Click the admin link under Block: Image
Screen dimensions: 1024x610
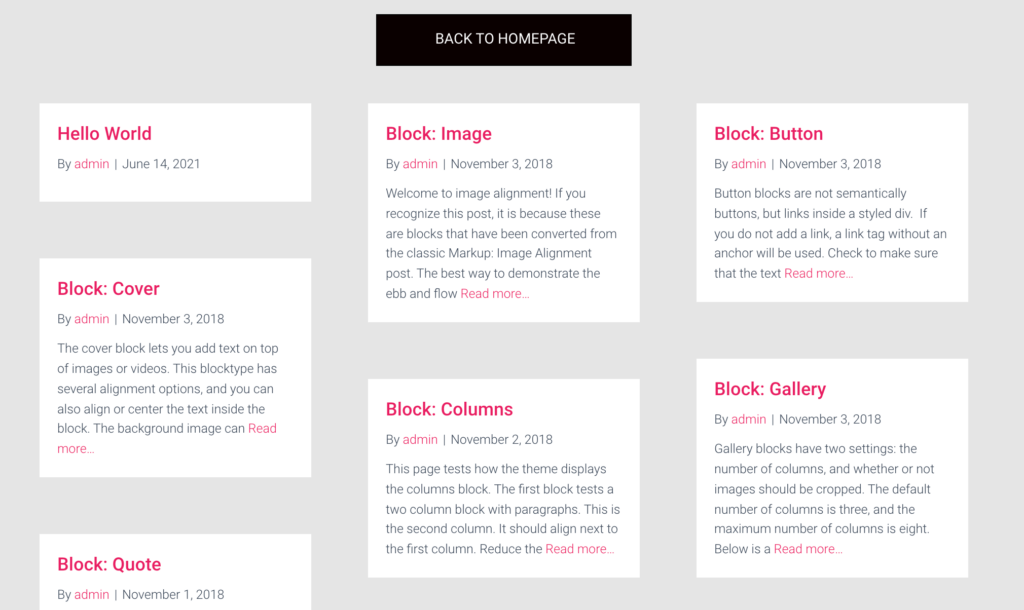pyautogui.click(x=420, y=163)
